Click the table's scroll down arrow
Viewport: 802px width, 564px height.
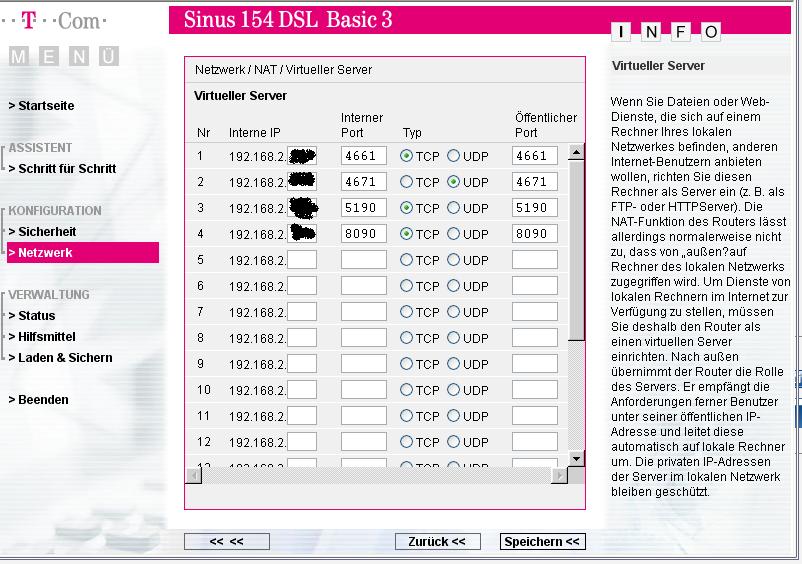576,458
